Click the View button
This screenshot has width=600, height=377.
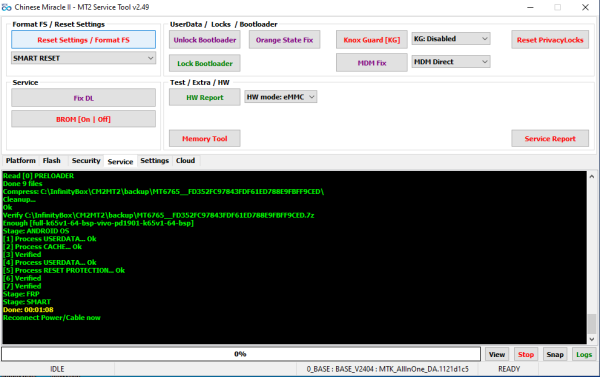[497, 354]
